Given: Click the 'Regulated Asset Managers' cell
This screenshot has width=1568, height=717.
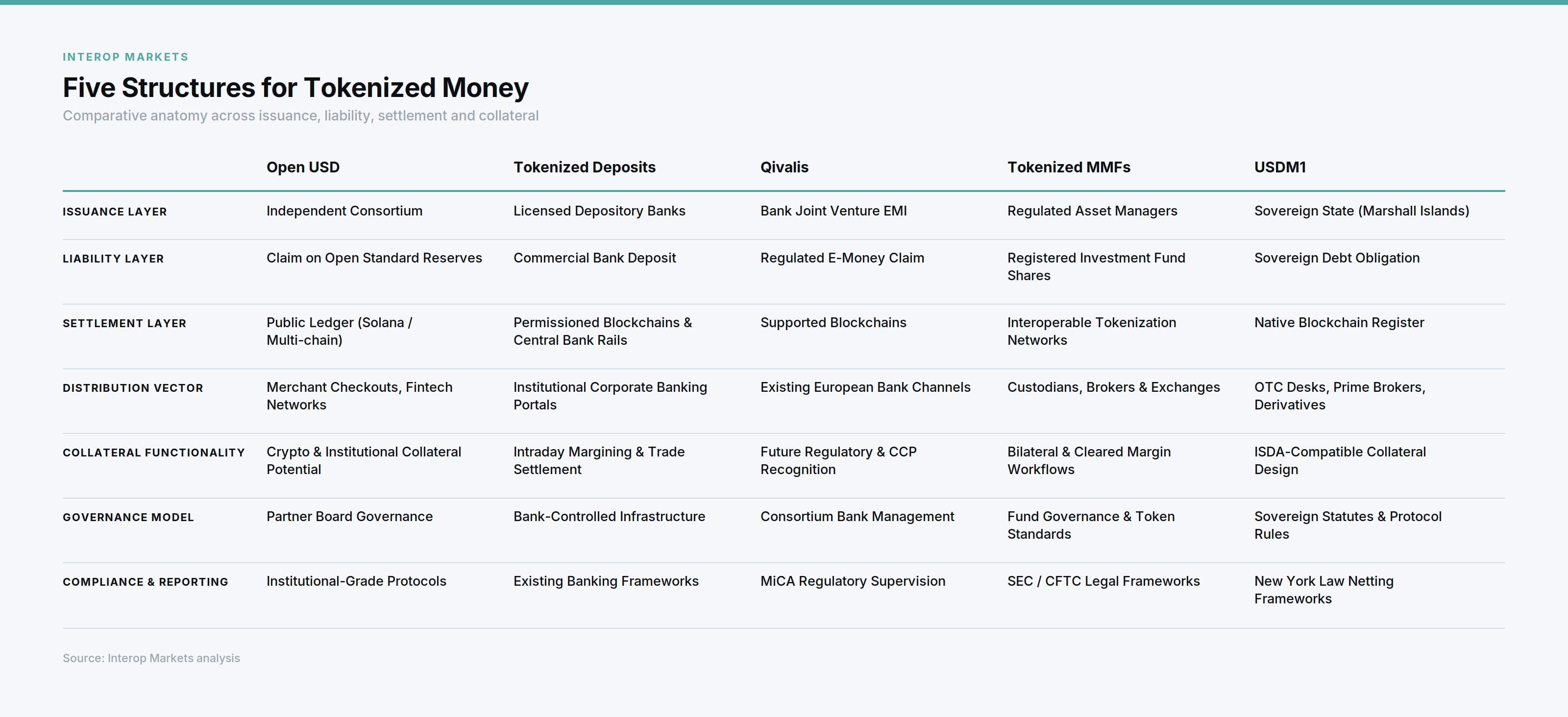Looking at the screenshot, I should click(x=1092, y=211).
